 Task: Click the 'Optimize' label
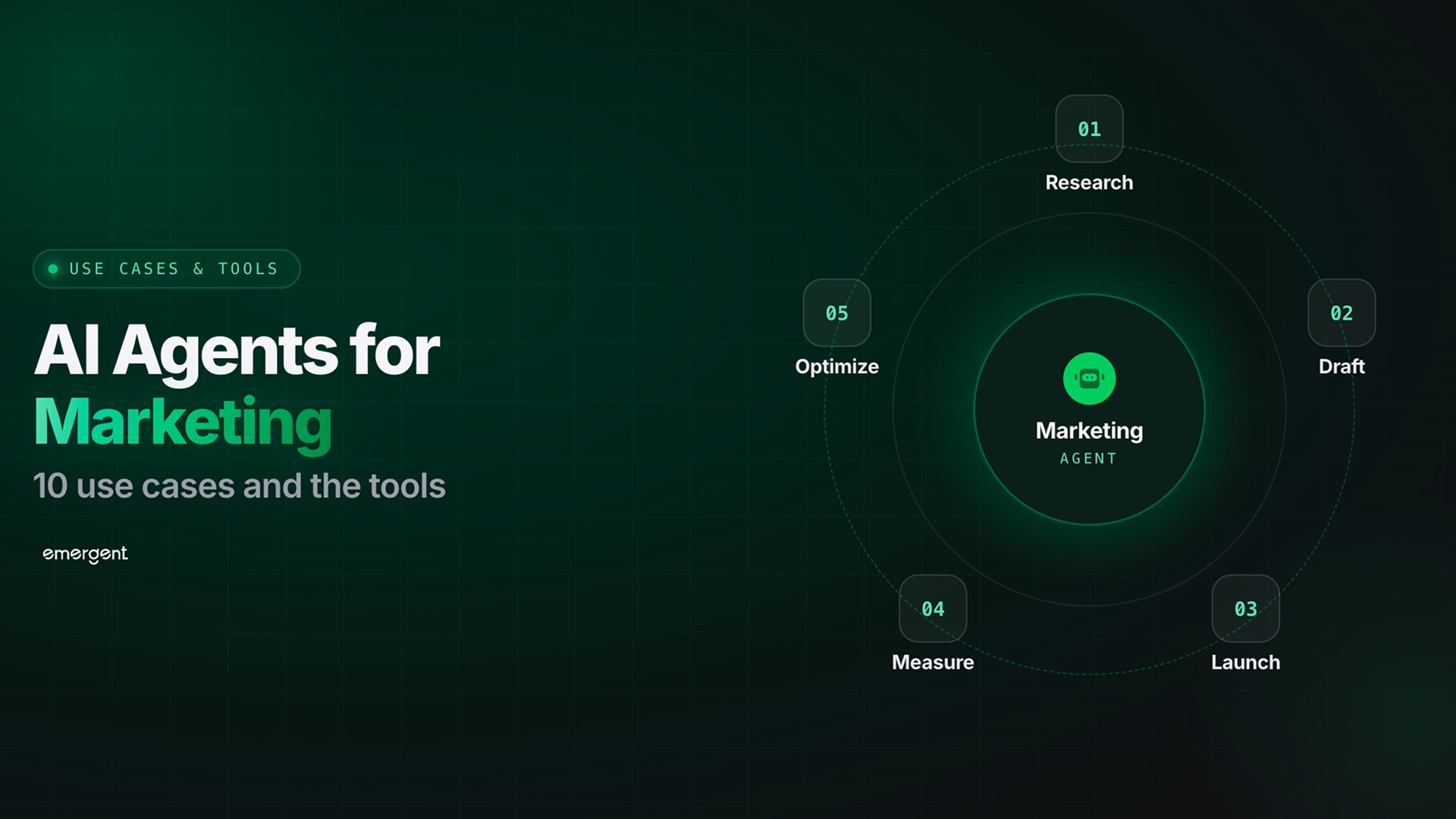pos(836,367)
